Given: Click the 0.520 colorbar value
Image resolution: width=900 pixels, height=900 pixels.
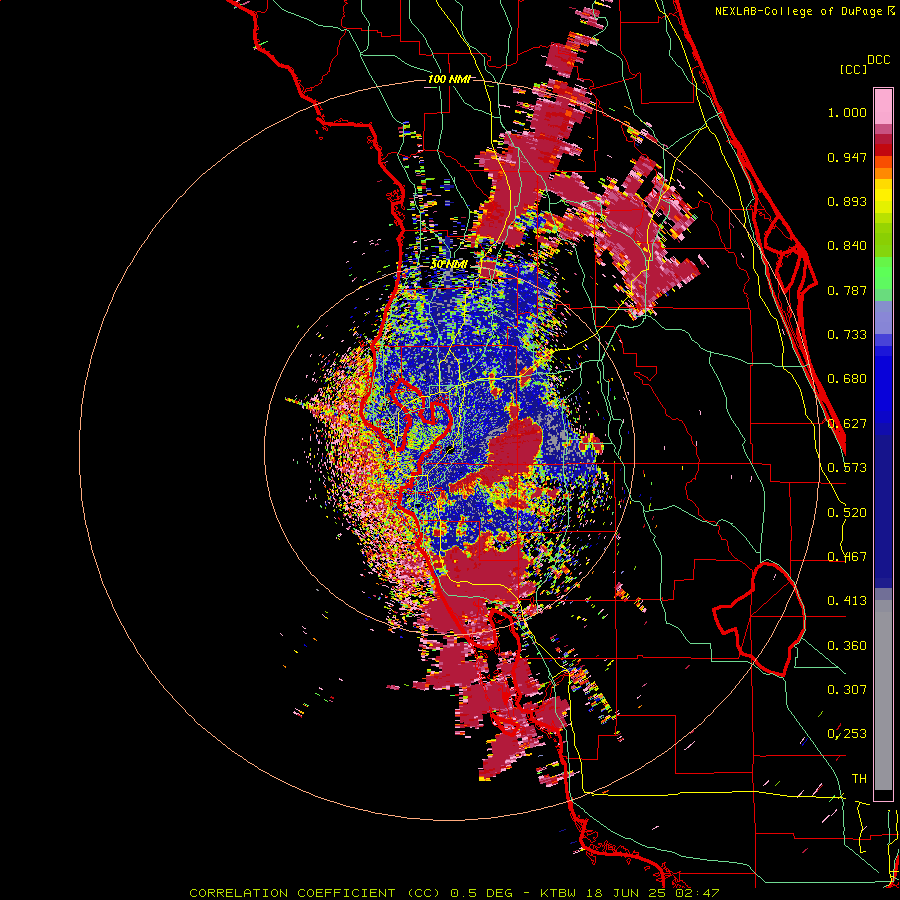Looking at the screenshot, I should (847, 513).
